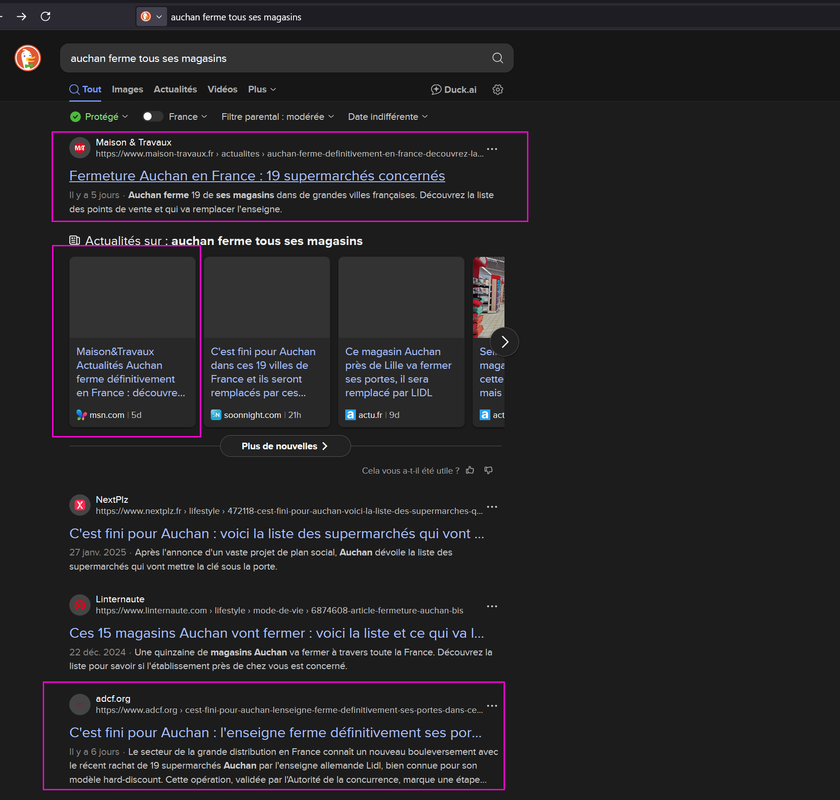Click the DuckDuckGo logo
The width and height of the screenshot is (840, 800).
coord(28,58)
